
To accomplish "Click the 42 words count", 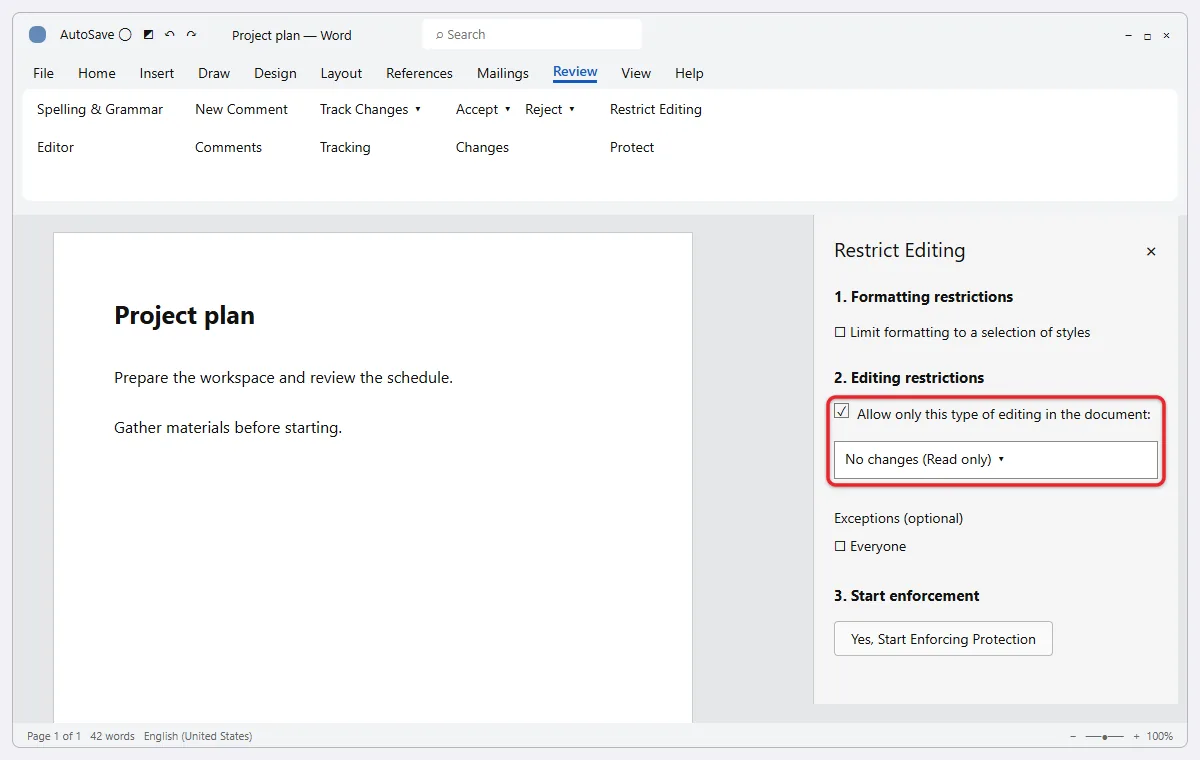I will click(x=112, y=736).
